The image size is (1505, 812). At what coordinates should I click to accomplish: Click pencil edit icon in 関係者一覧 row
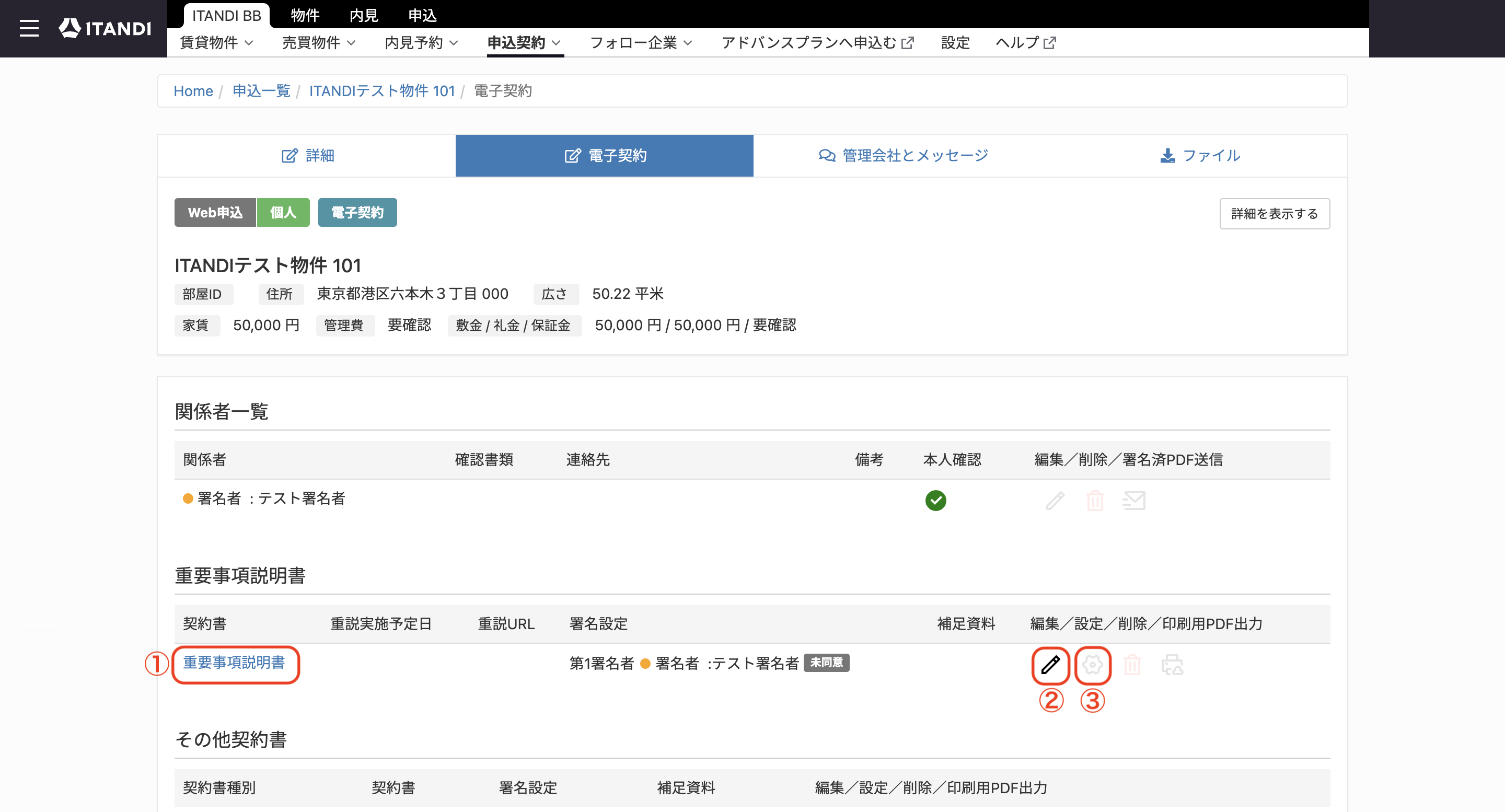pos(1055,501)
